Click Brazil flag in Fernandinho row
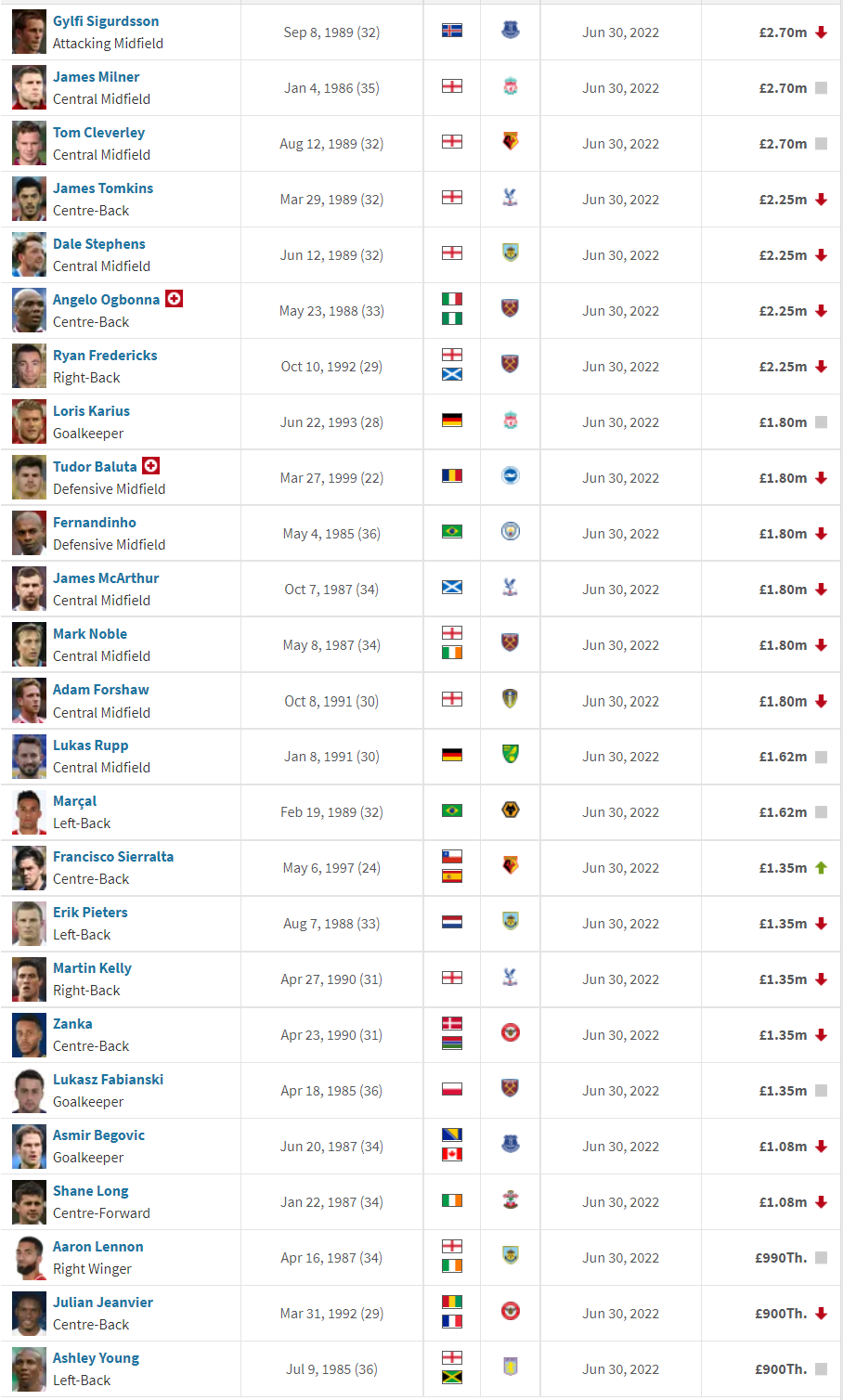The height and width of the screenshot is (1400, 843). [x=452, y=532]
